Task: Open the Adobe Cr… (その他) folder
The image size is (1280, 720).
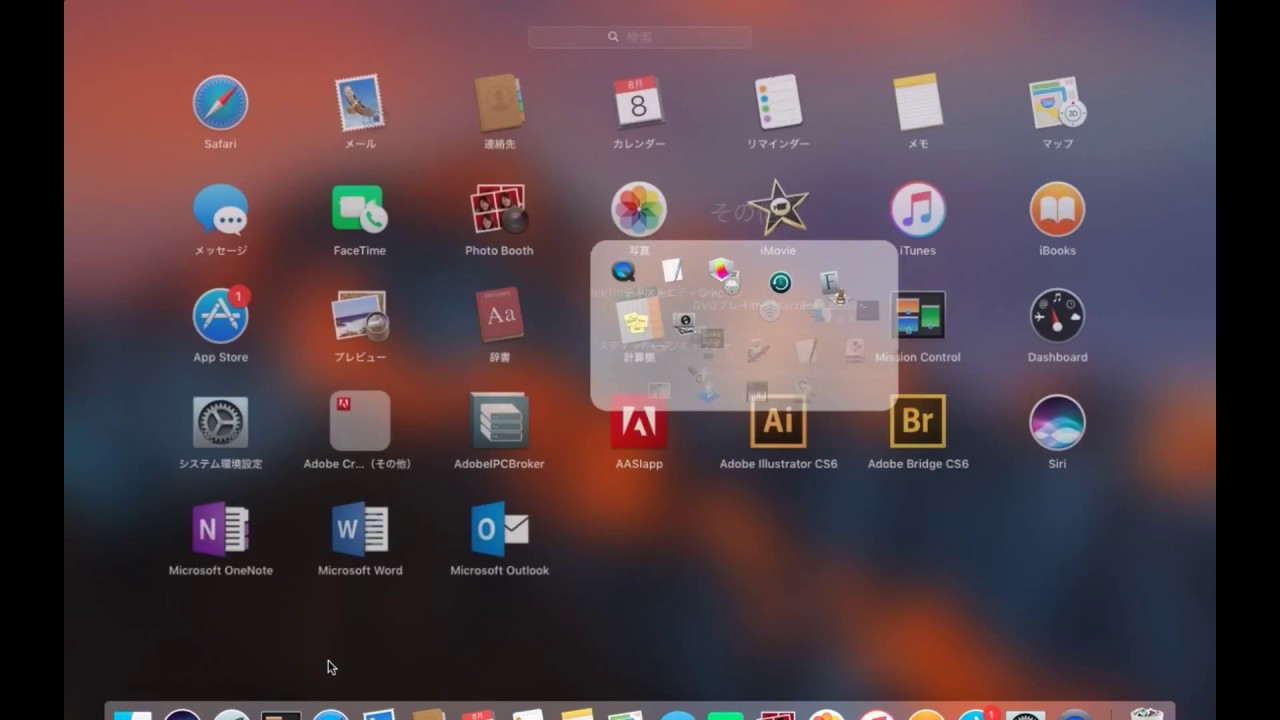Action: point(360,421)
